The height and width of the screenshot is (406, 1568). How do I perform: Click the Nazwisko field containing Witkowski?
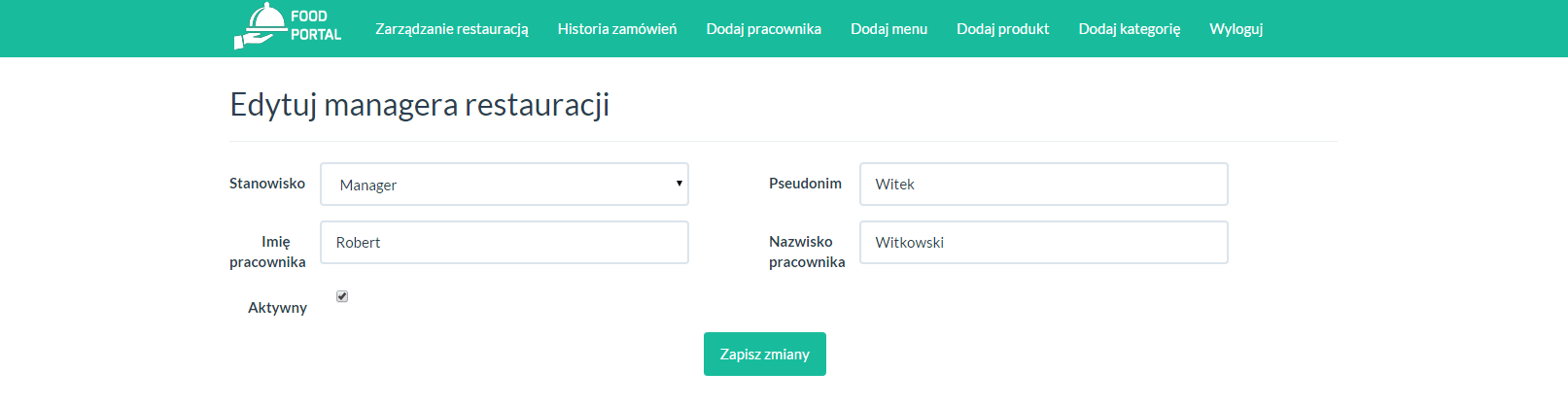[x=1044, y=243]
